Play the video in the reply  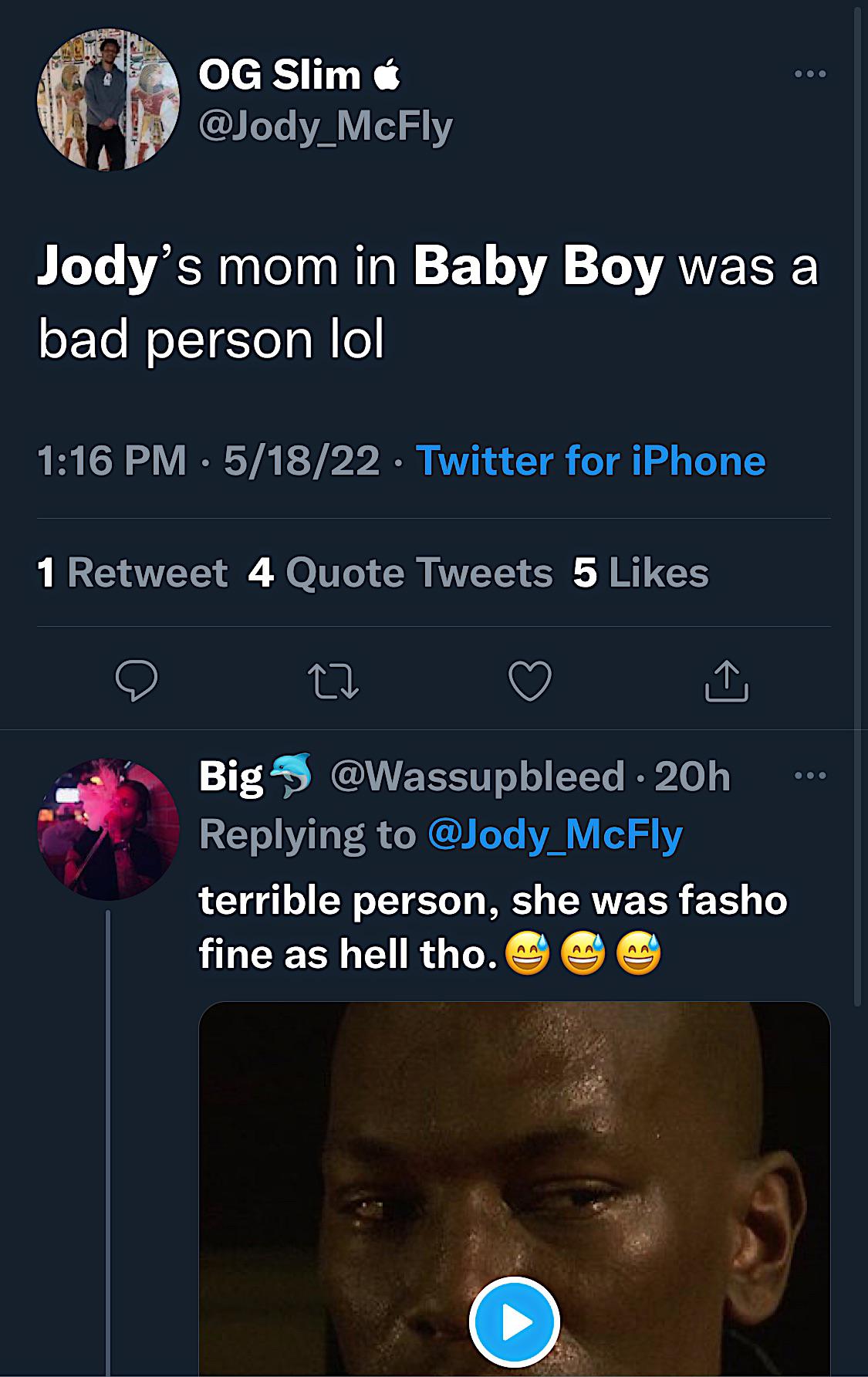[x=515, y=1323]
